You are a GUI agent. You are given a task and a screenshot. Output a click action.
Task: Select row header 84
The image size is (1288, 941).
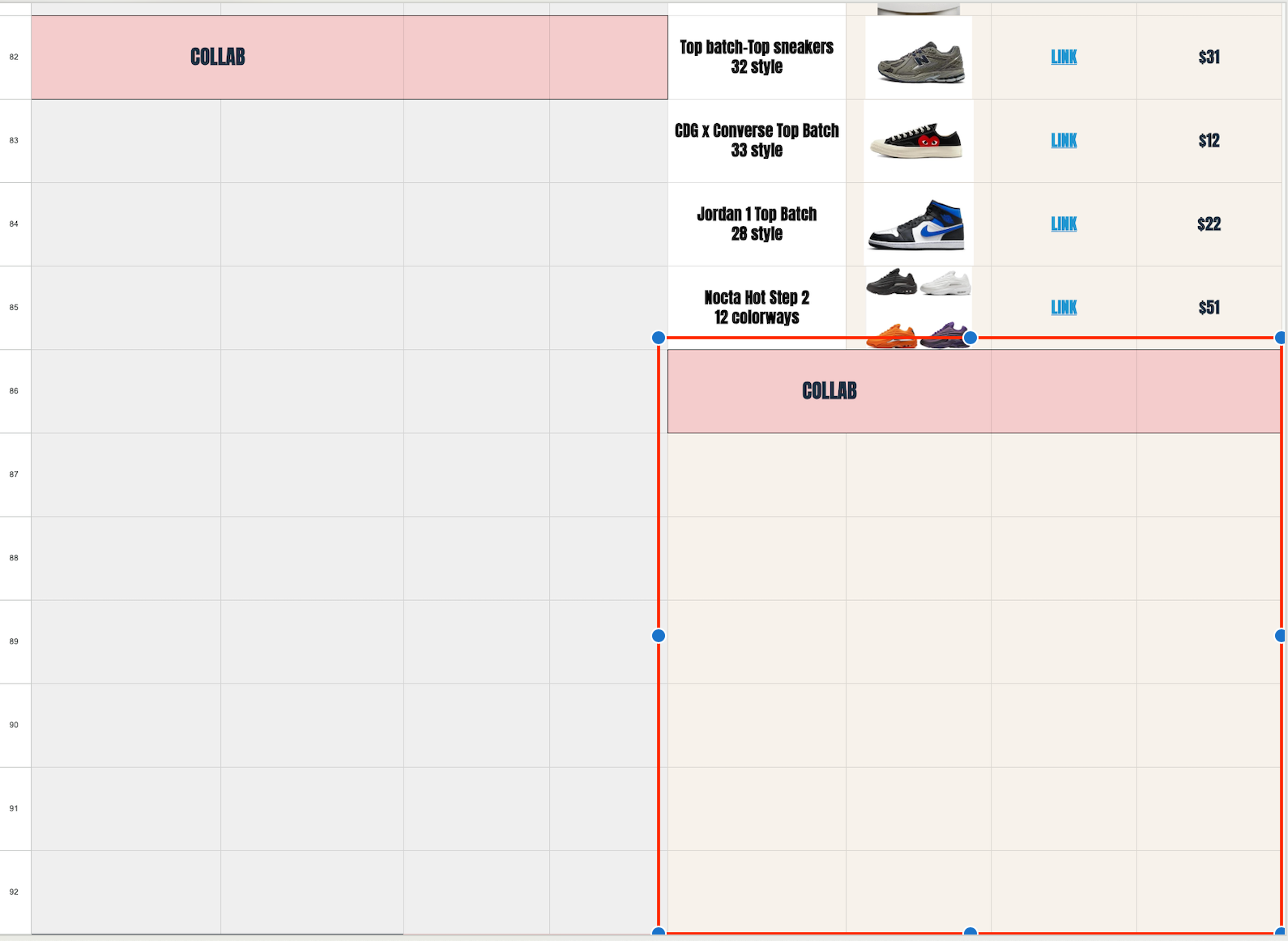point(15,224)
